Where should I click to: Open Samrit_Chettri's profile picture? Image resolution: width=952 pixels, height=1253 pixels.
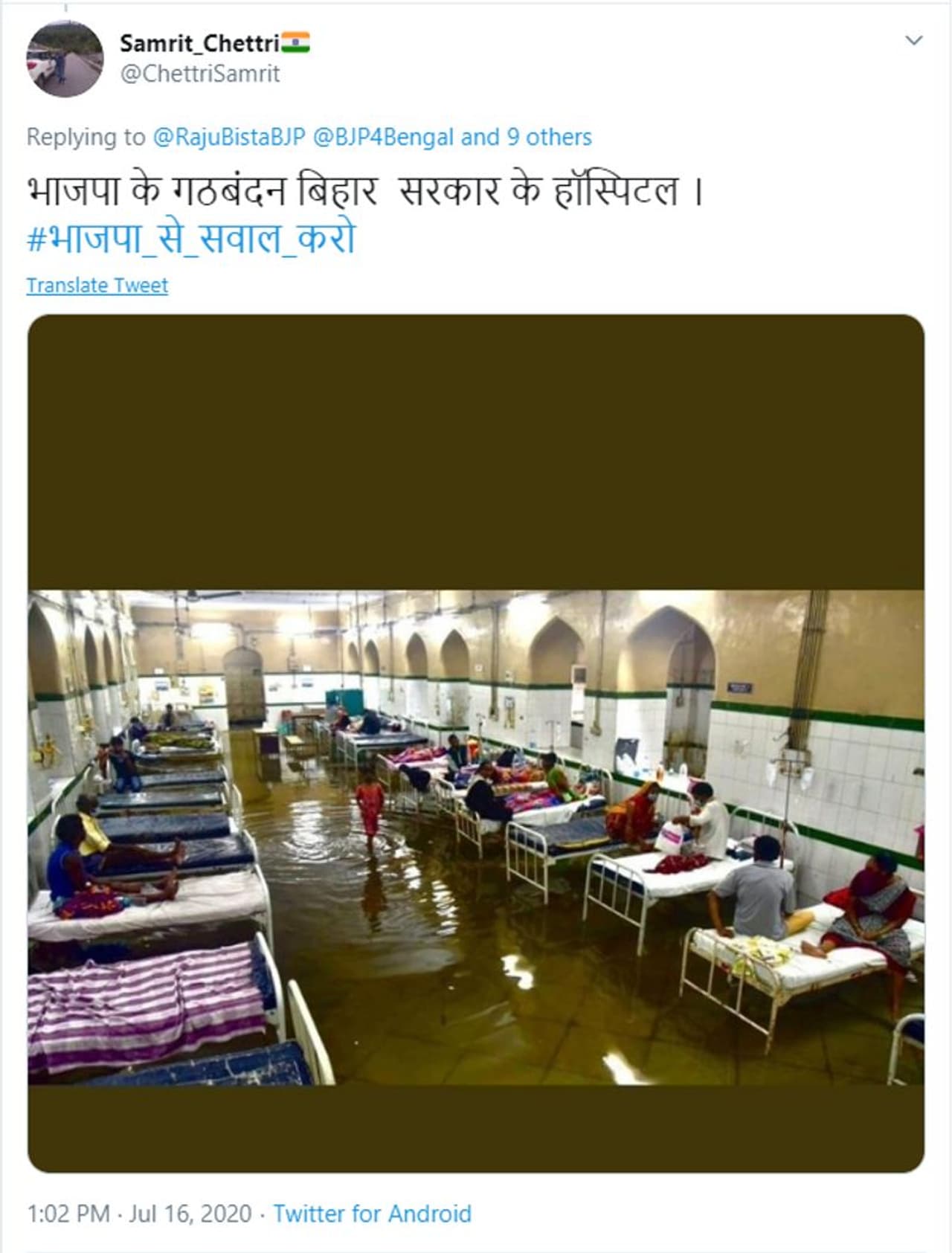click(65, 59)
